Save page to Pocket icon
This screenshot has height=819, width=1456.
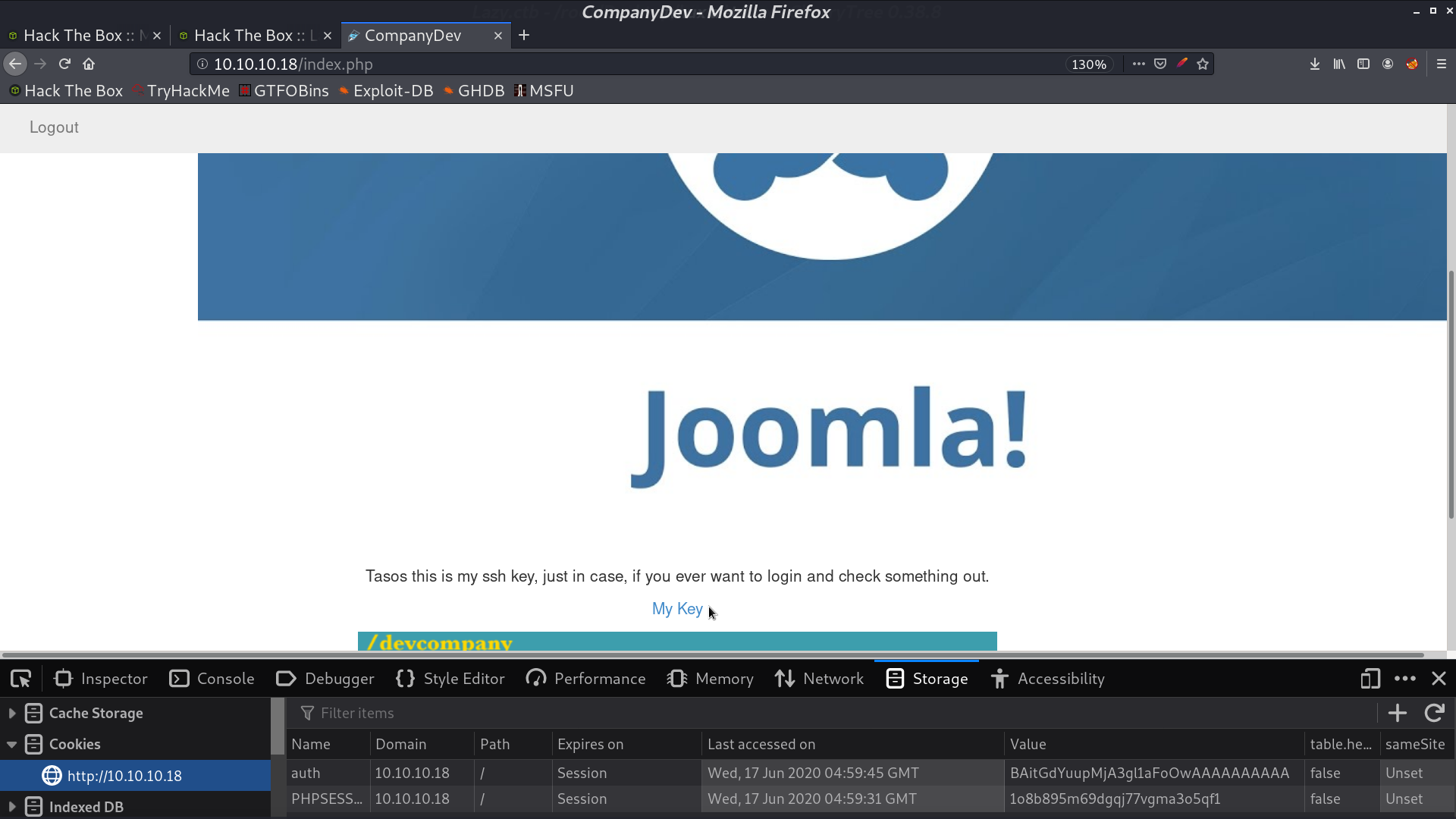1160,64
